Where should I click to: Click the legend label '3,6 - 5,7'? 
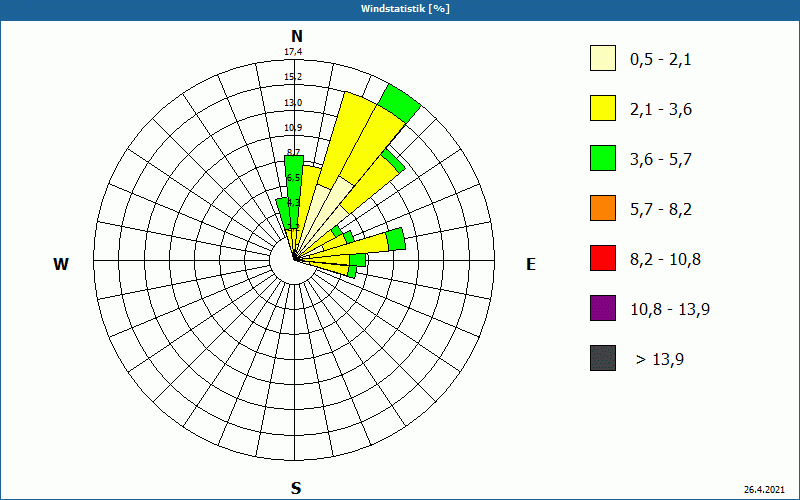coord(661,160)
